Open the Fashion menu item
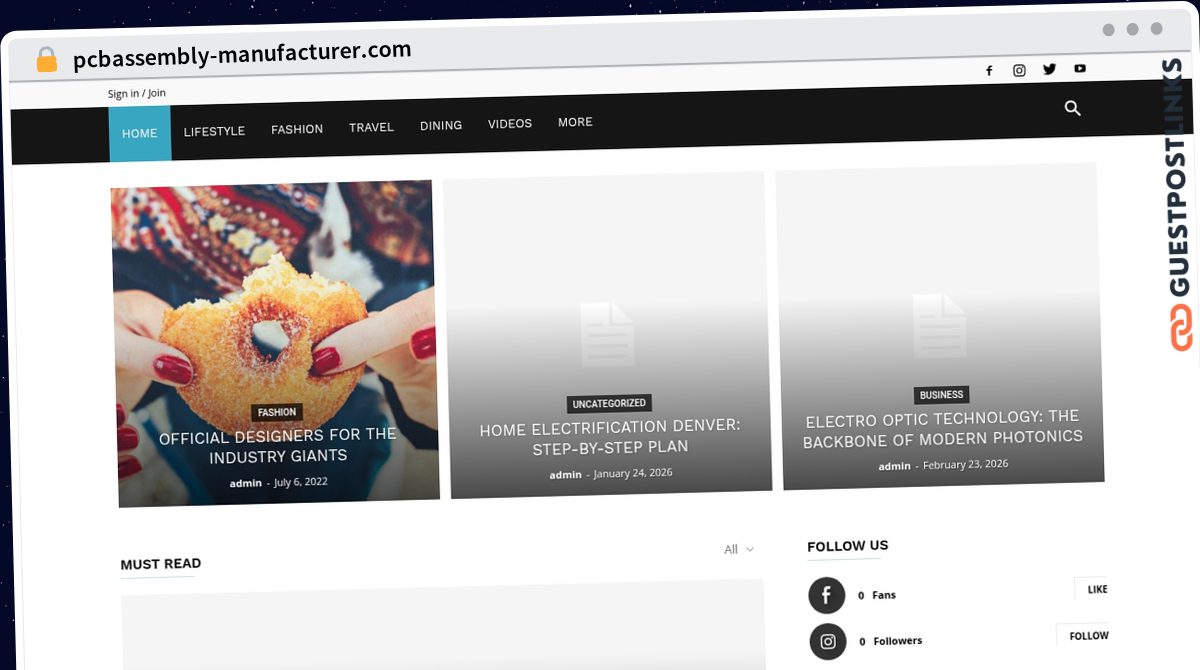Viewport: 1200px width, 670px height. (297, 129)
